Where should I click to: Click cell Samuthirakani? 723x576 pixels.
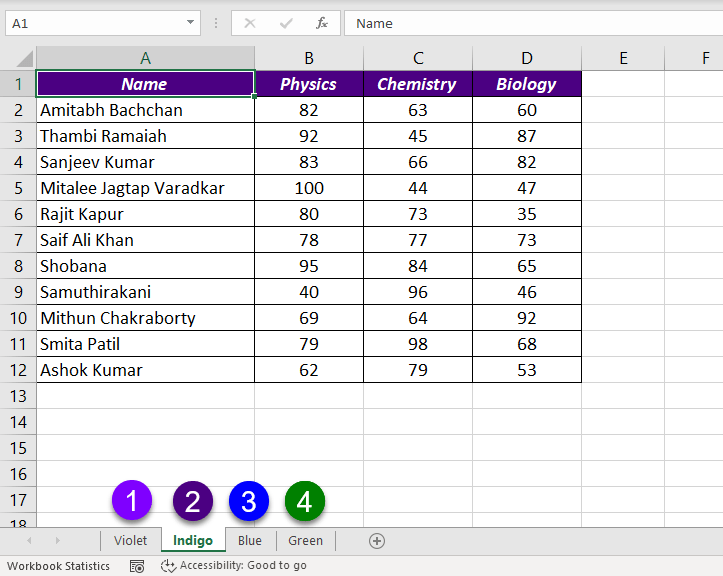tap(145, 292)
